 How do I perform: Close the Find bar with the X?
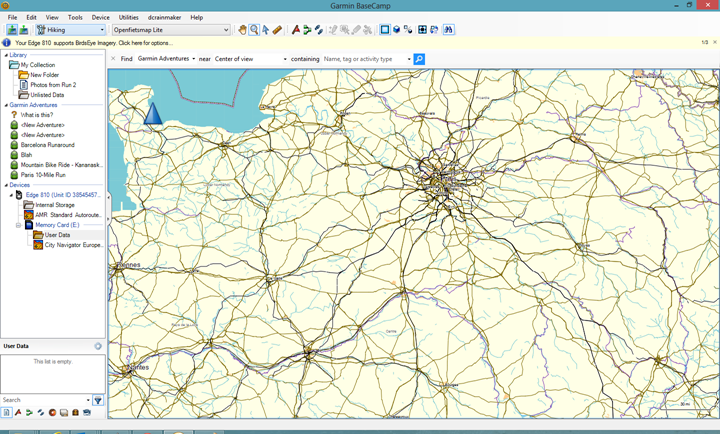click(113, 59)
